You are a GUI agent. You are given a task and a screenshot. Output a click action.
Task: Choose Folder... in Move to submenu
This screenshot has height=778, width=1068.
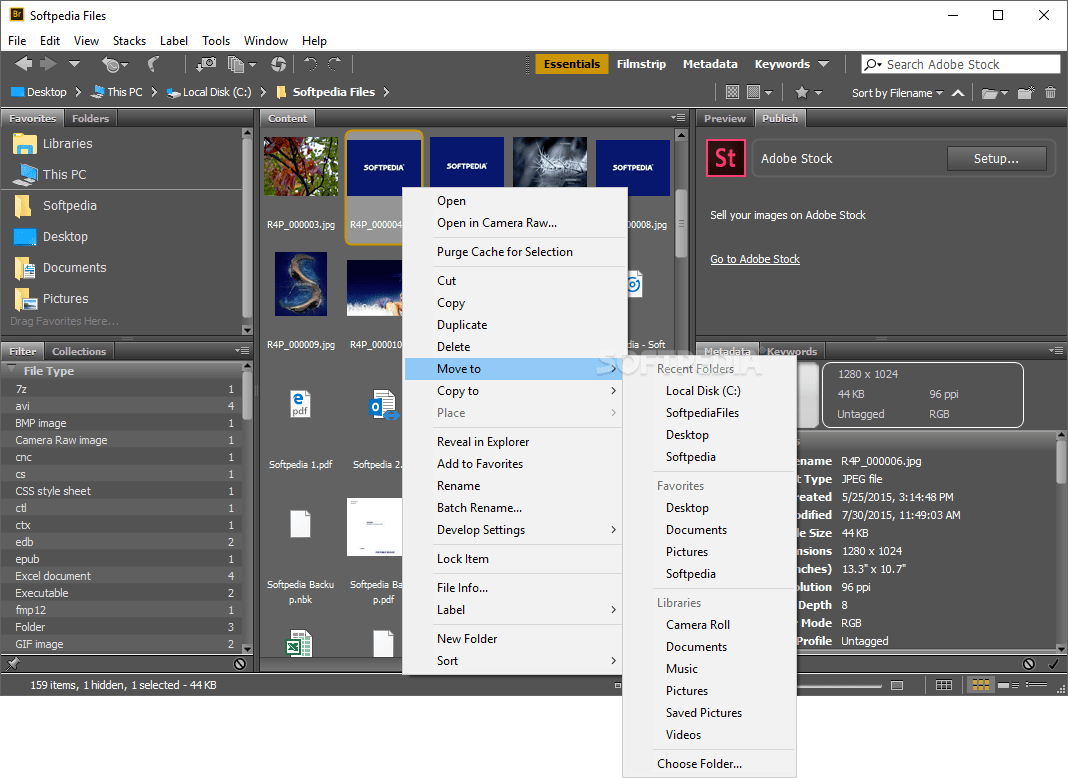click(x=700, y=764)
